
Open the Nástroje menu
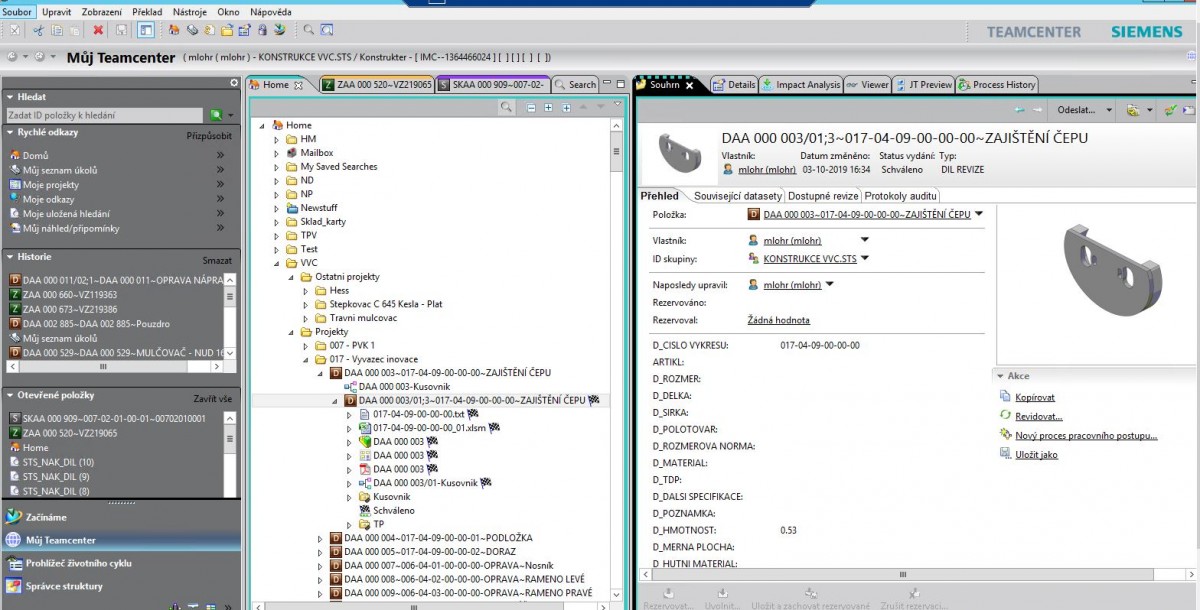(x=190, y=11)
